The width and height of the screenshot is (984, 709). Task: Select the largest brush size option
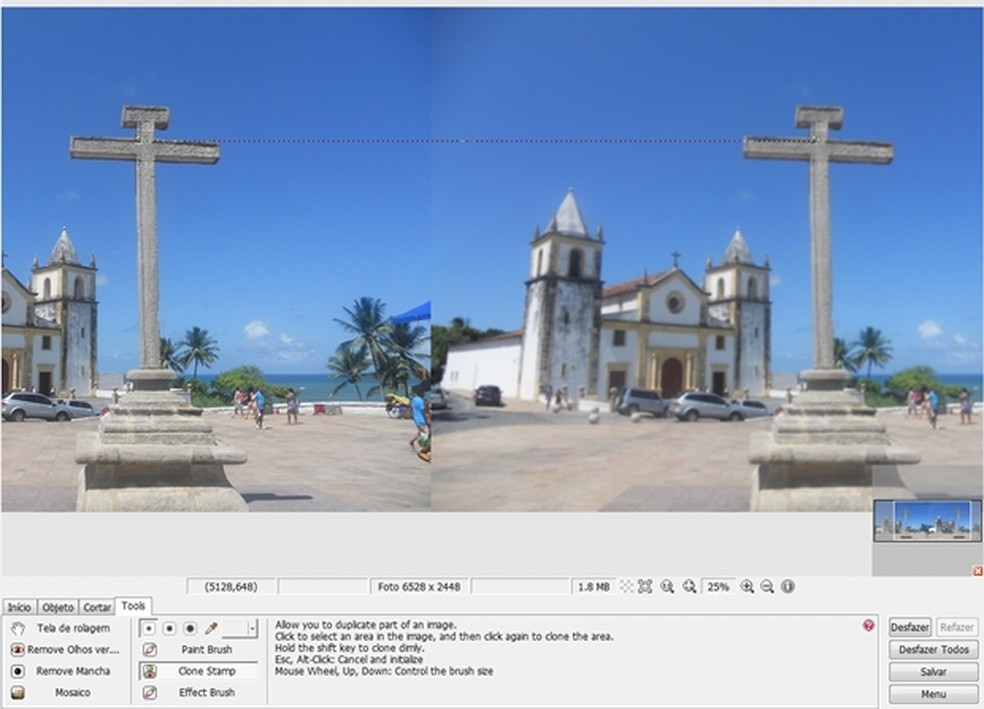189,629
